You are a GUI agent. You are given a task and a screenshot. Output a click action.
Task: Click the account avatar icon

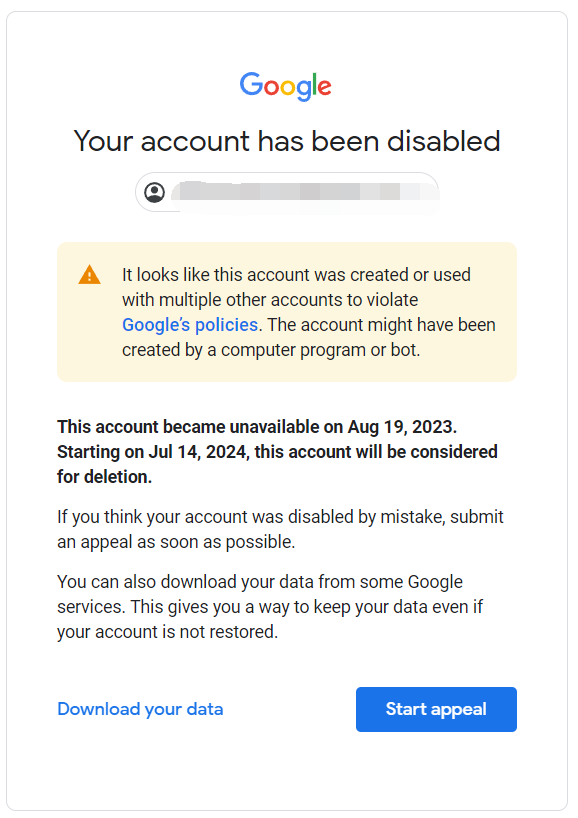[x=154, y=192]
